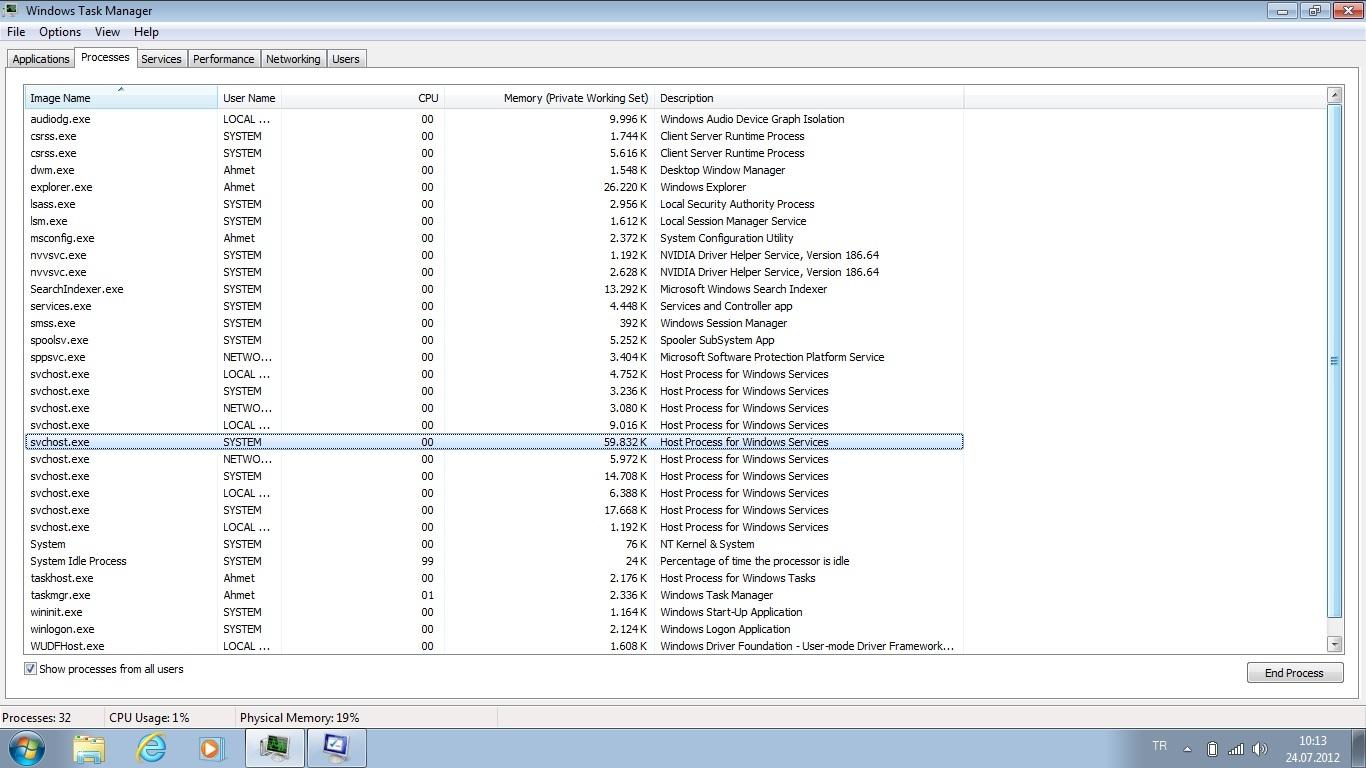Screen dimensions: 1366x768
Task: Sort by Image Name column header
Action: pos(121,98)
